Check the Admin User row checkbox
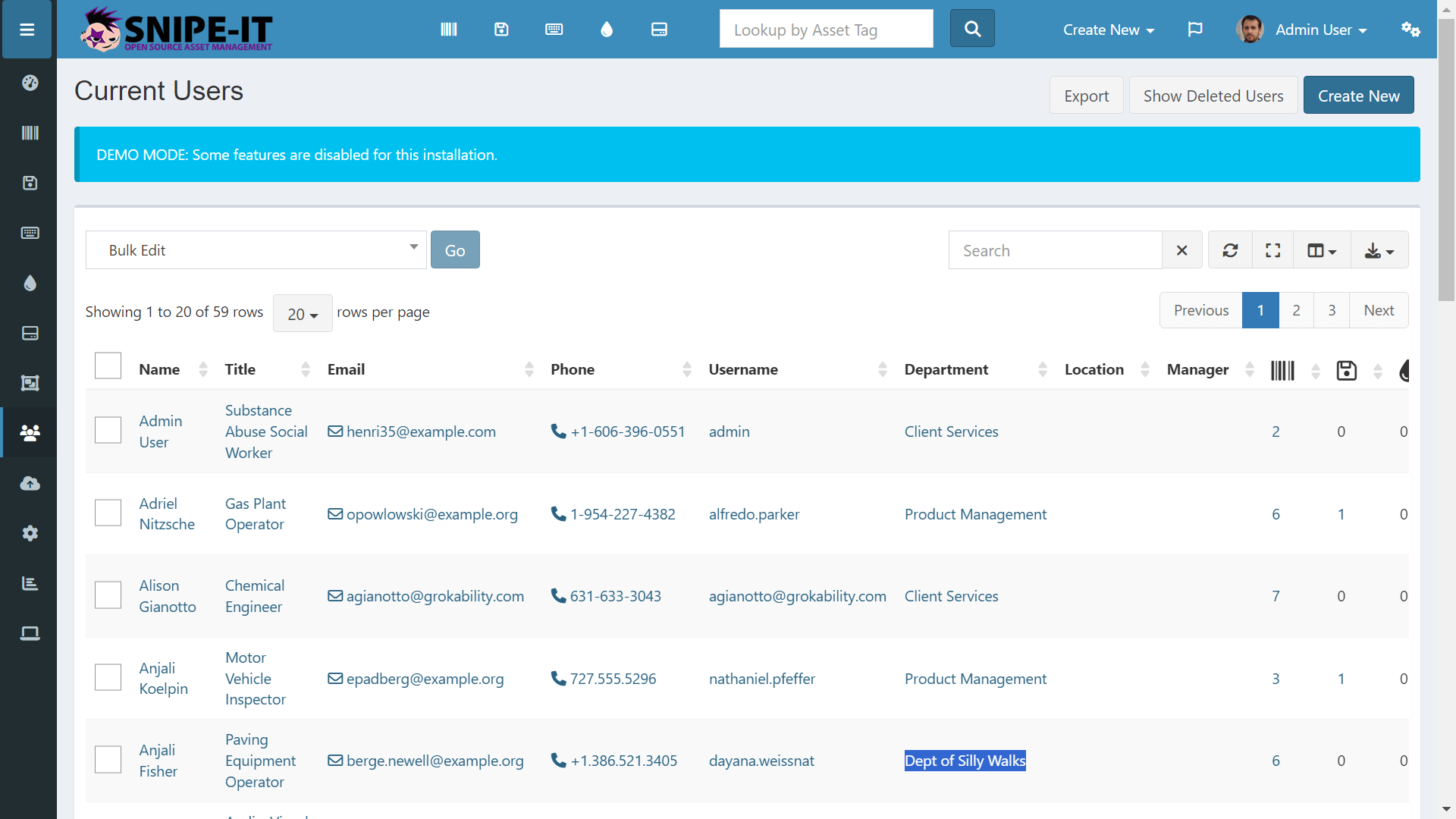 (x=108, y=430)
